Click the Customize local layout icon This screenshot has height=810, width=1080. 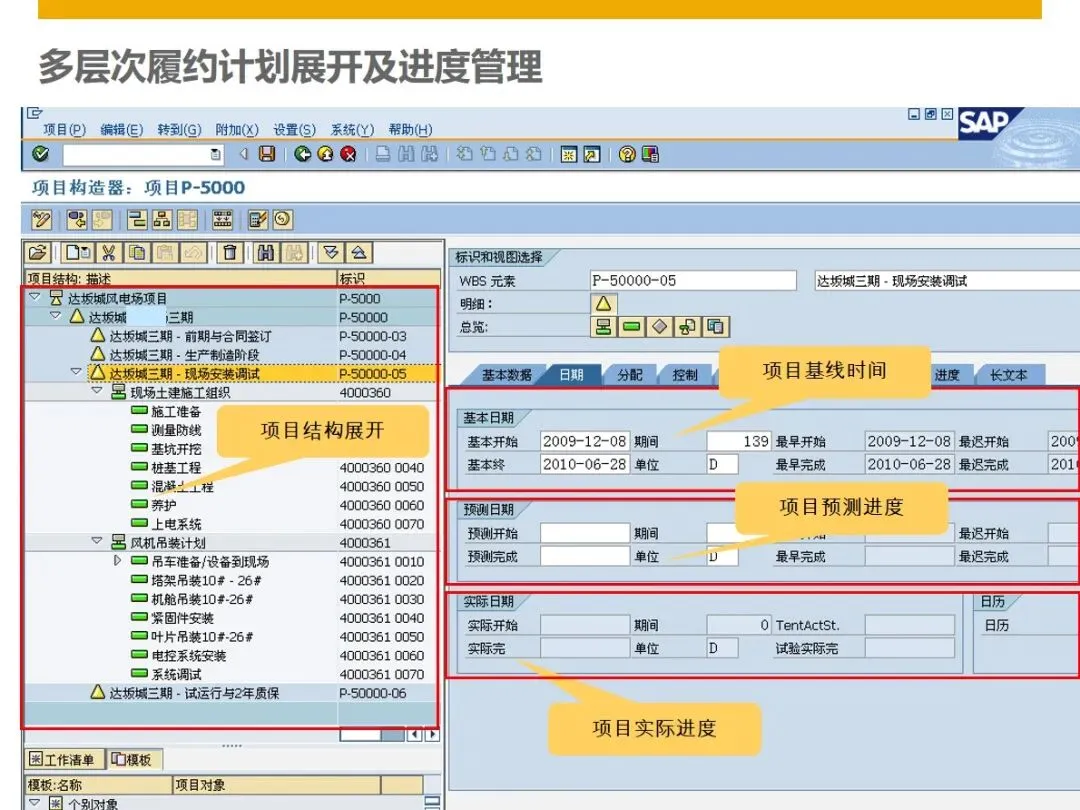[650, 154]
